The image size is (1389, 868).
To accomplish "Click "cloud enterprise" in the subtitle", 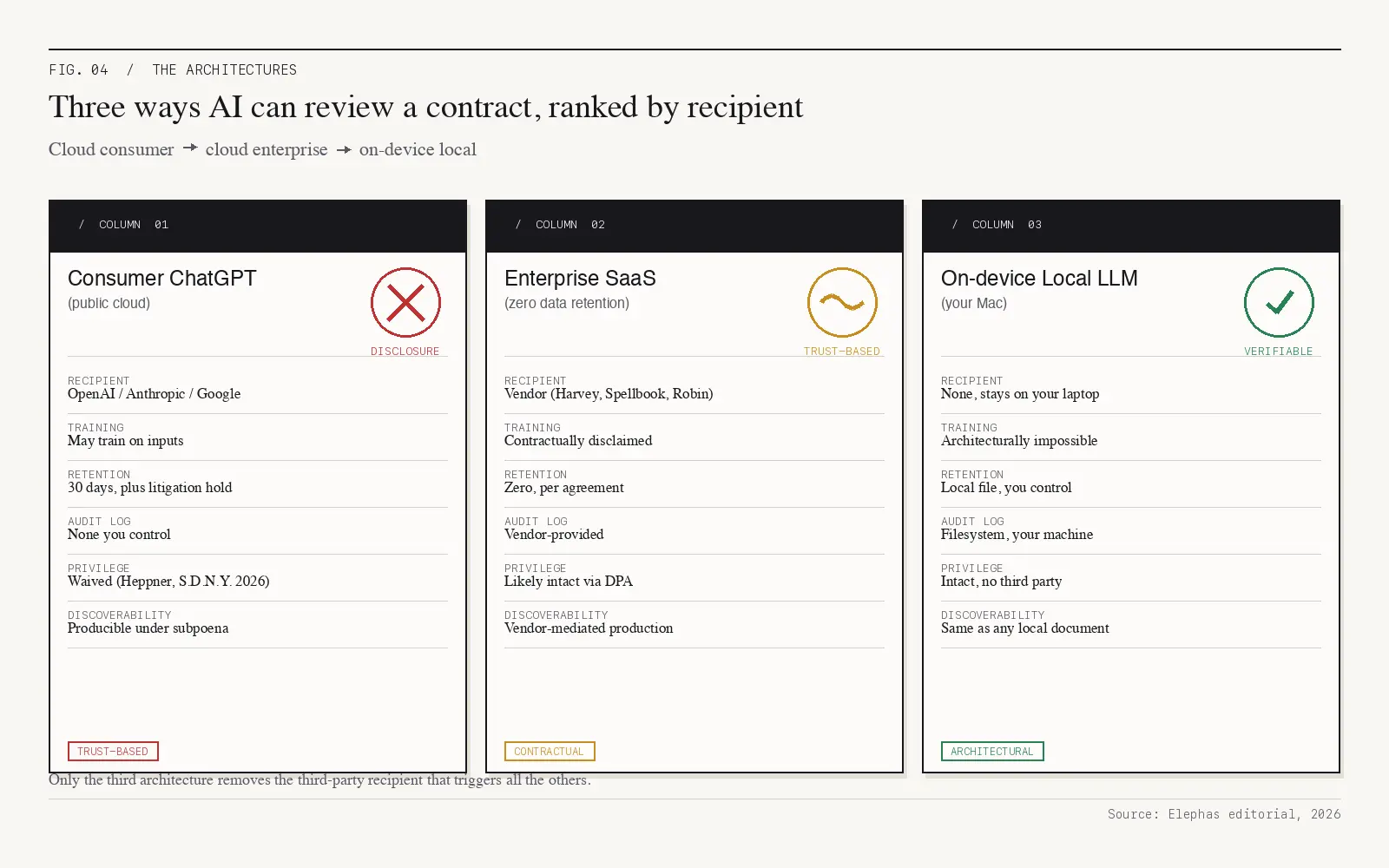I will 267,149.
